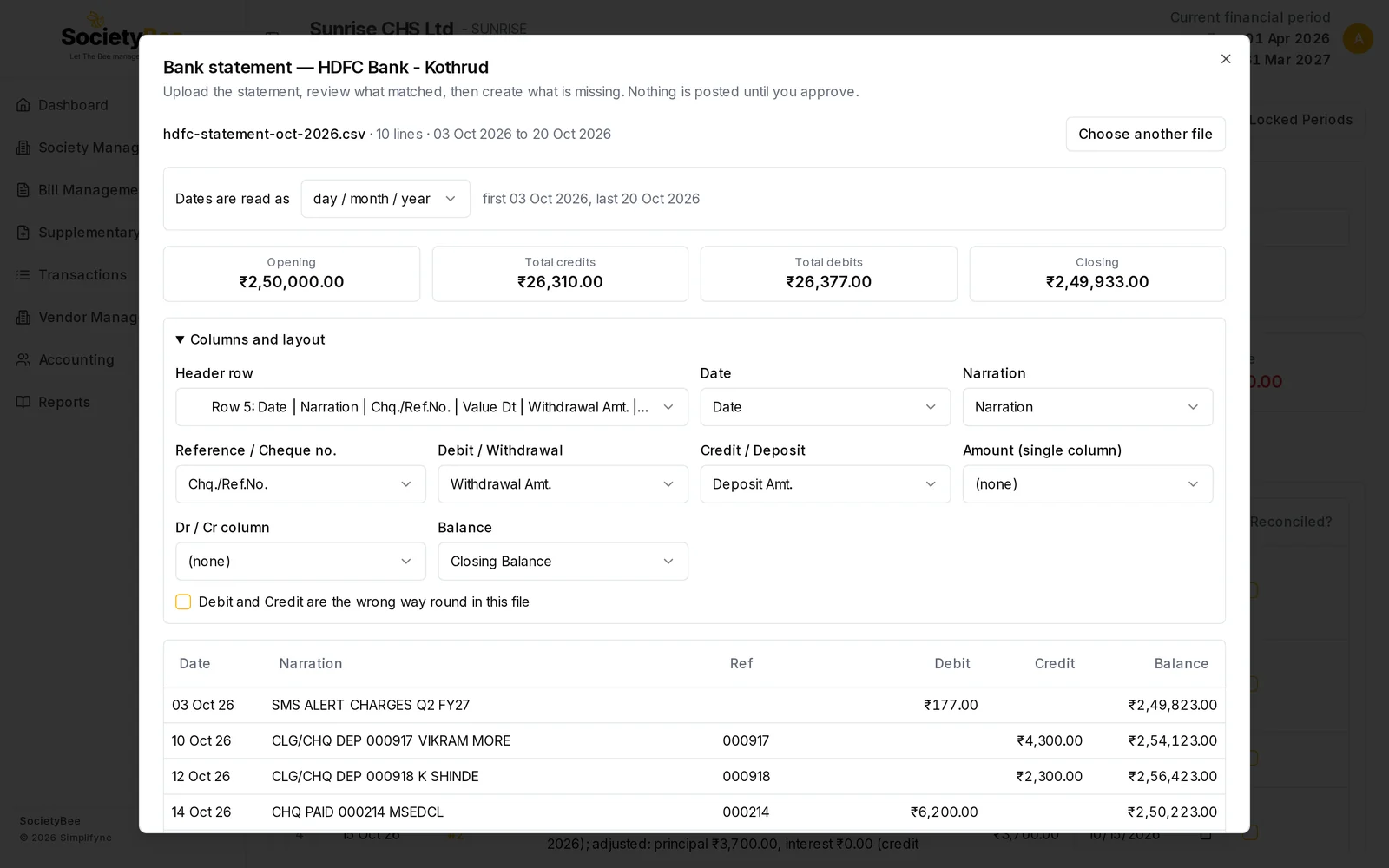This screenshot has width=1389, height=868.
Task: Click the Society Management sidebar icon
Action: (x=23, y=148)
